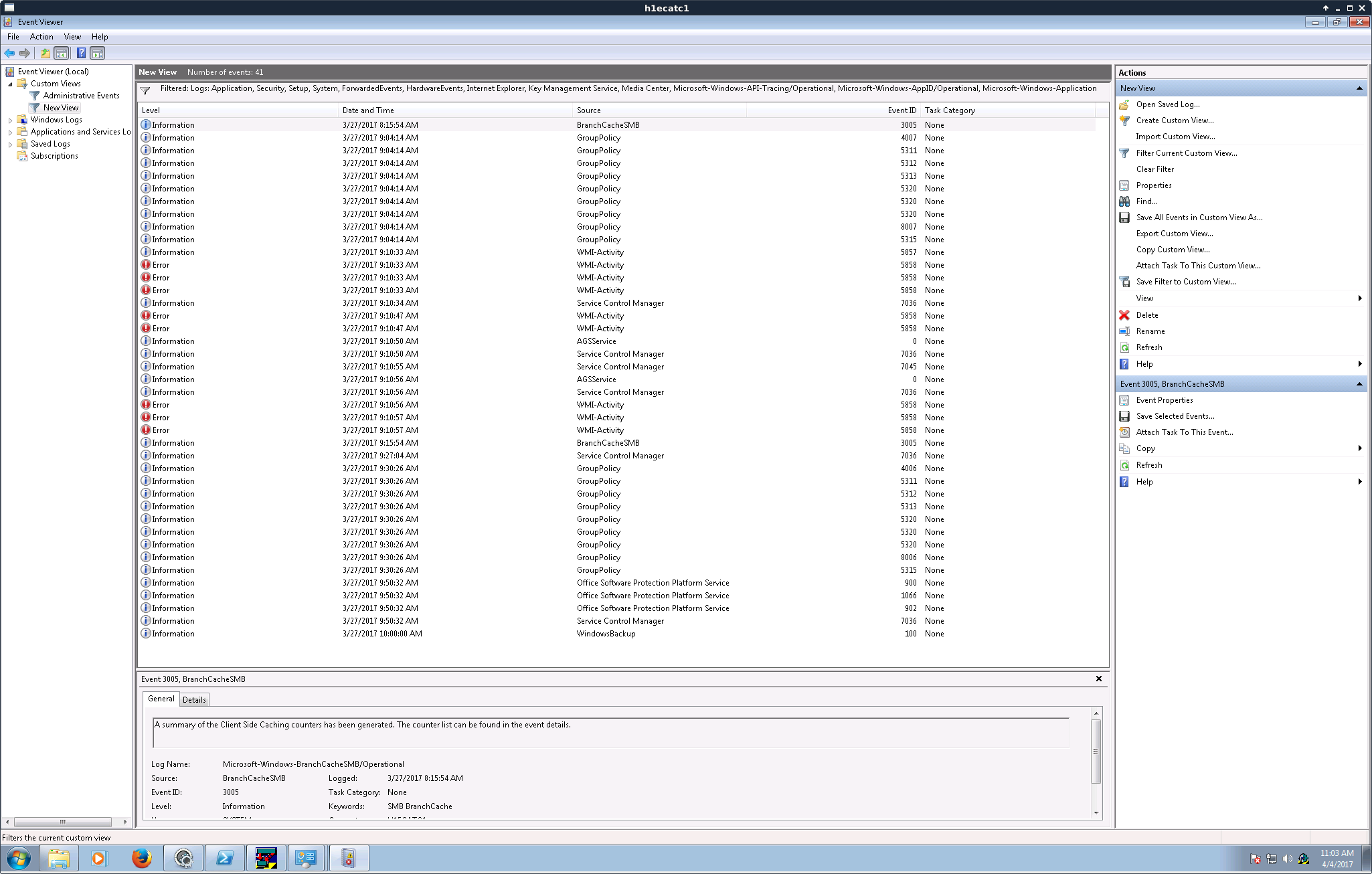Open the Help menu

100,37
